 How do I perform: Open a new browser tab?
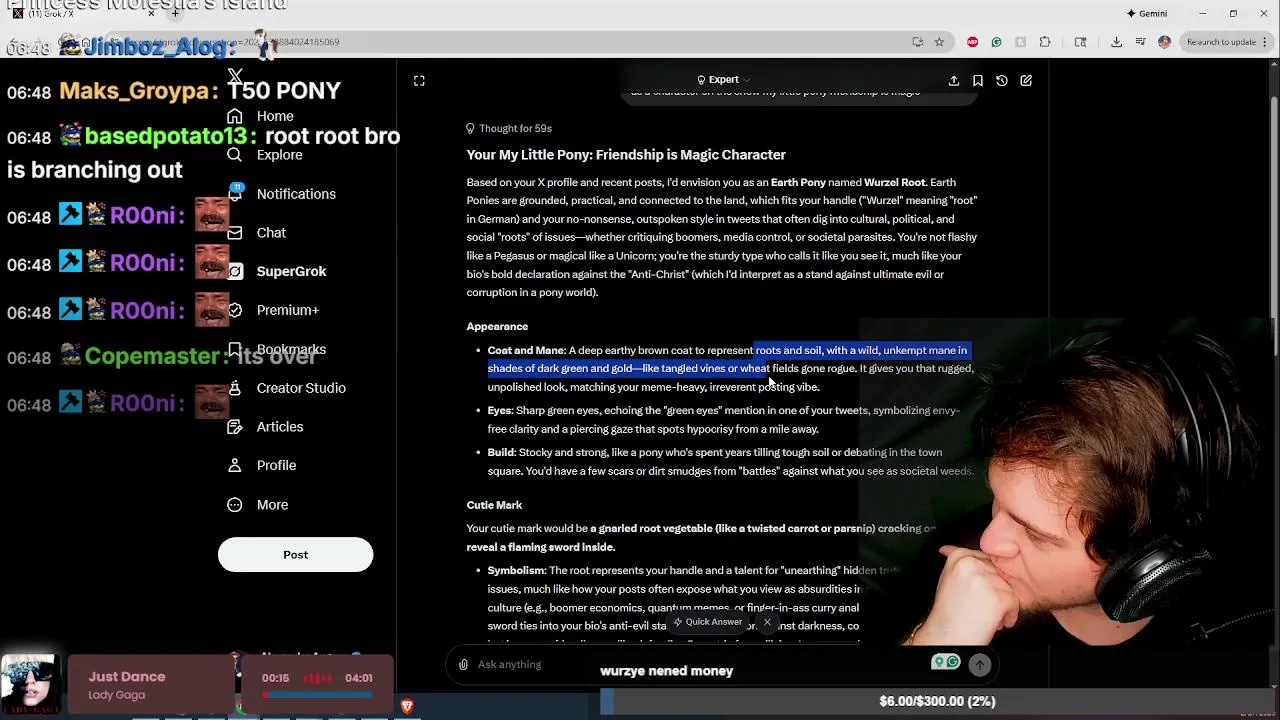point(174,13)
